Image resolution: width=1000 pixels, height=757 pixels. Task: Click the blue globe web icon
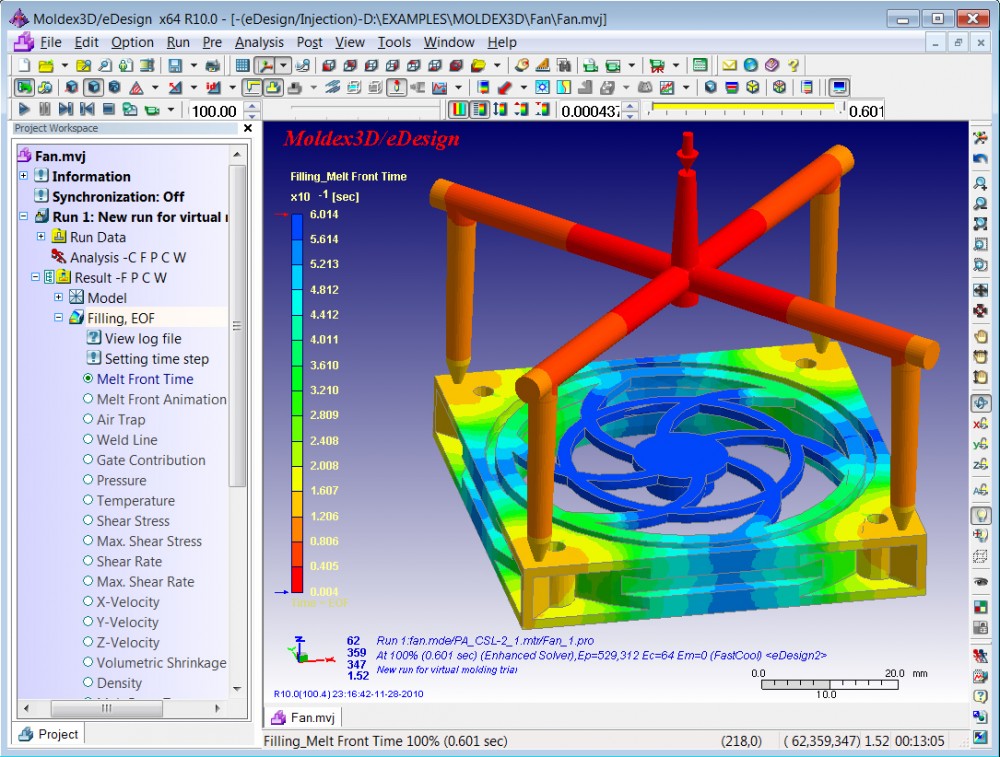click(x=751, y=65)
